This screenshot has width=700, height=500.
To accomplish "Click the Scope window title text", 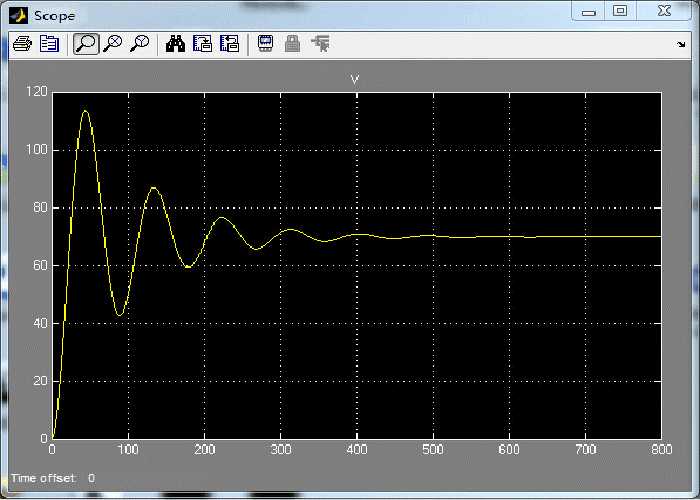I will point(54,16).
